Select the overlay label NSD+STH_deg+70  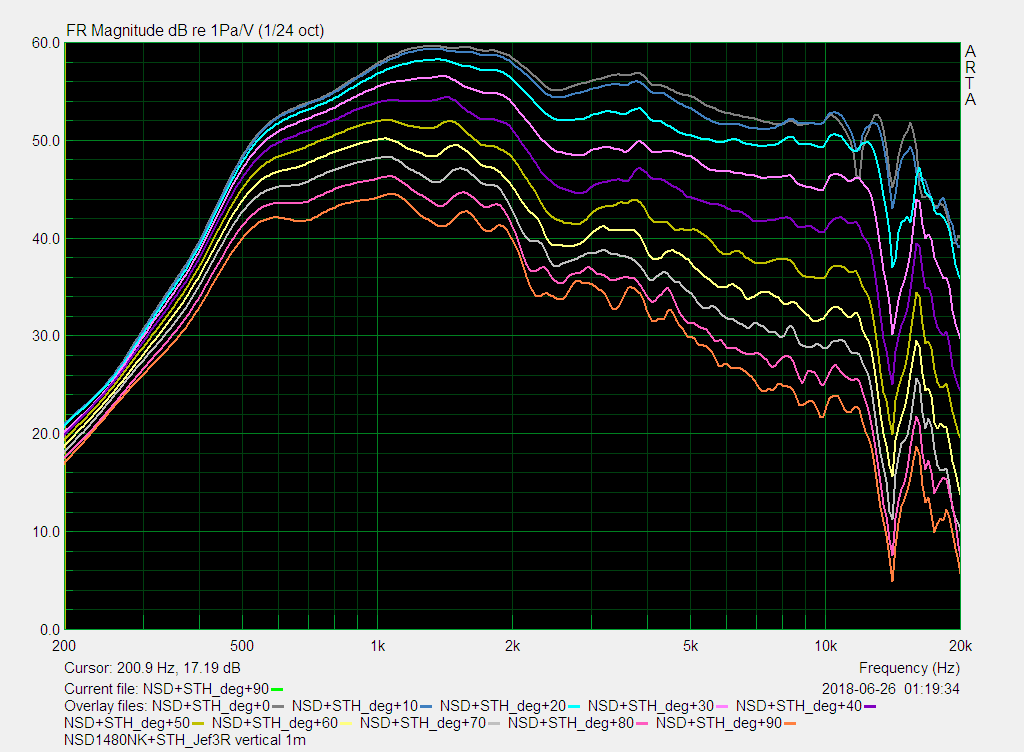[x=423, y=723]
